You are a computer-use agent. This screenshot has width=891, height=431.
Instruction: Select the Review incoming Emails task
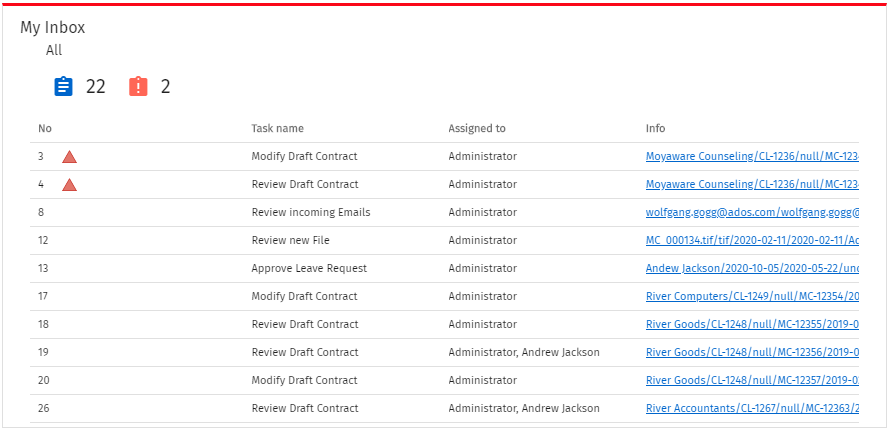coord(310,212)
